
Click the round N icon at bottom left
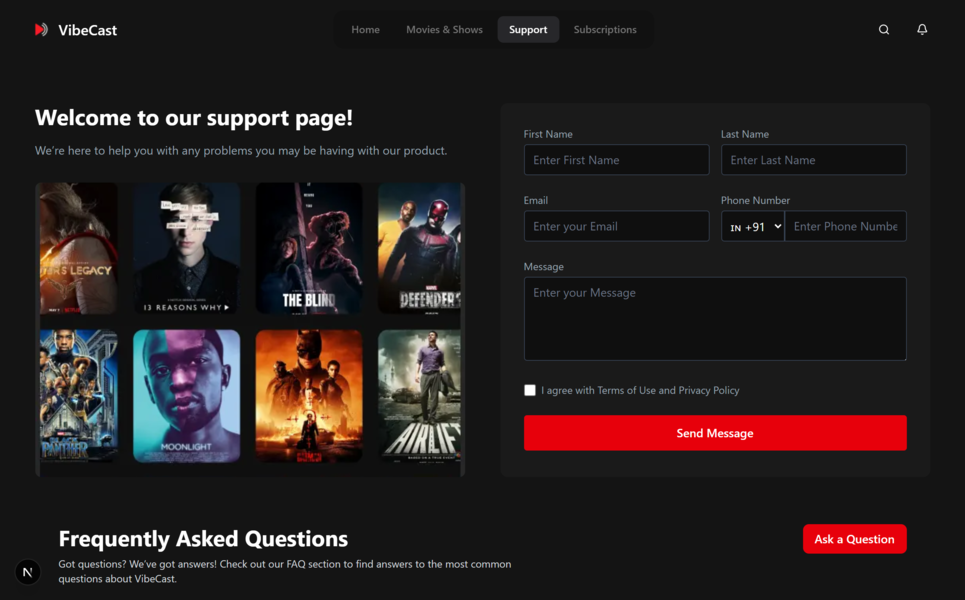(x=28, y=572)
